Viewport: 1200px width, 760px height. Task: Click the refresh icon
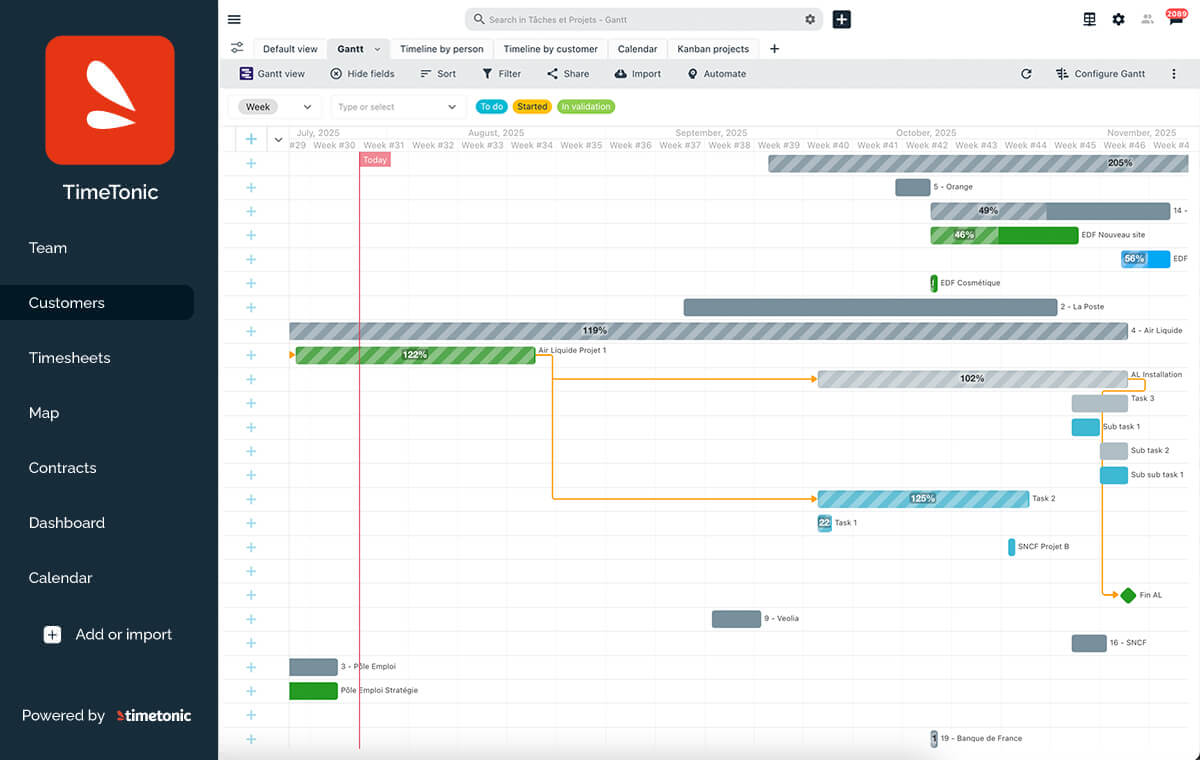[1026, 74]
